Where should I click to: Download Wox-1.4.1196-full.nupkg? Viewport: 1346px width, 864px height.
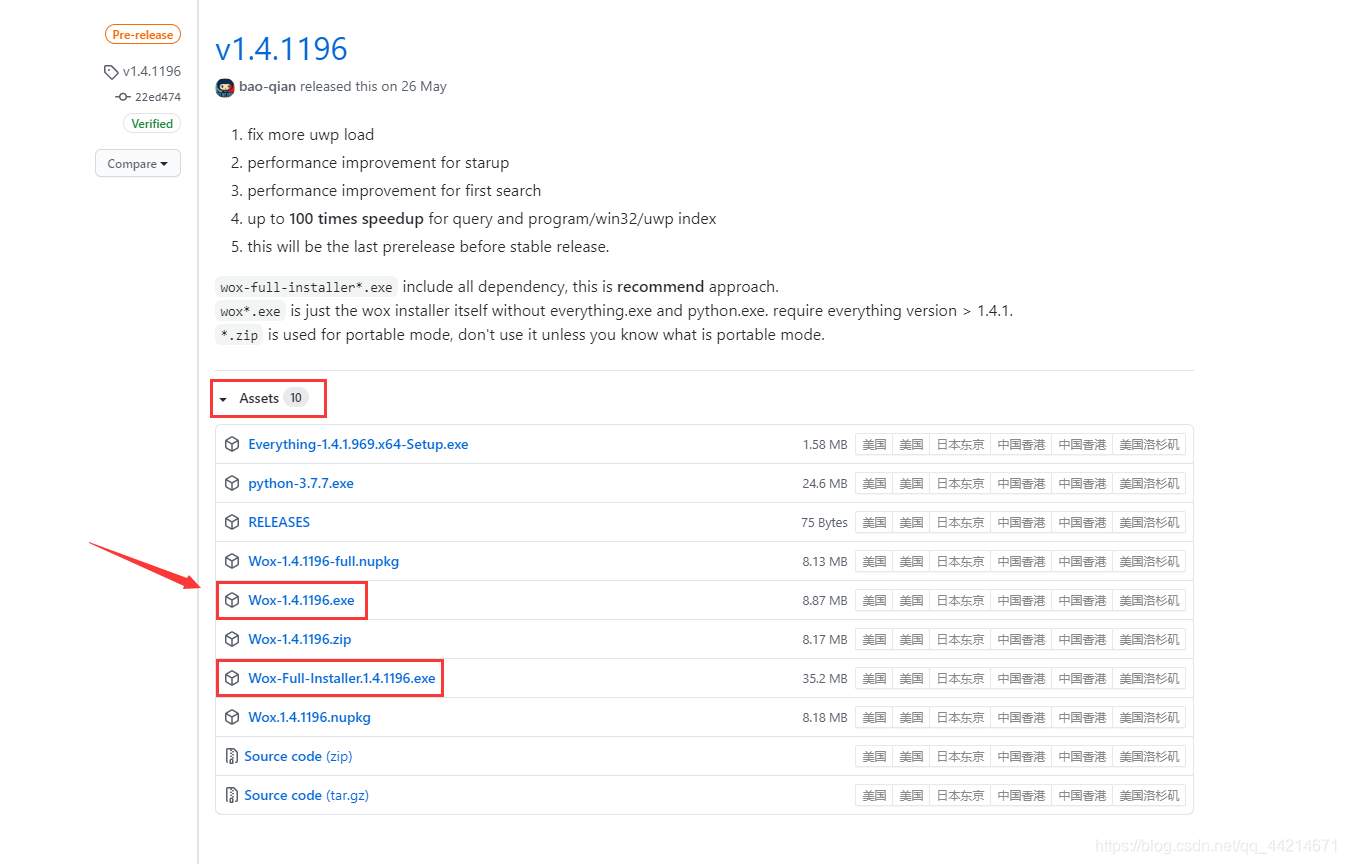coord(323,561)
